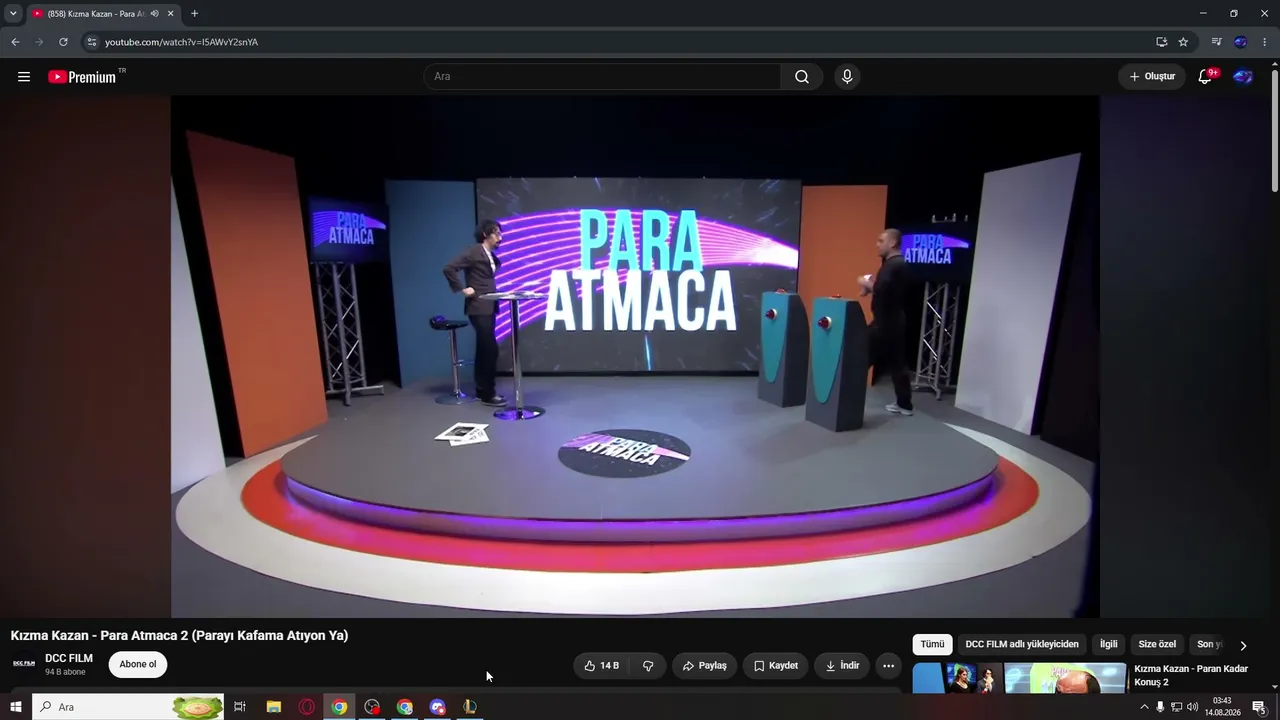Viewport: 1280px width, 720px height.
Task: Start voice search with the microphone
Action: coord(847,77)
